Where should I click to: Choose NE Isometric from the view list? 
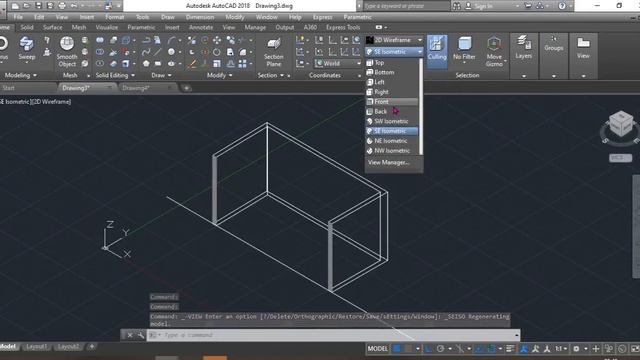[x=392, y=141]
